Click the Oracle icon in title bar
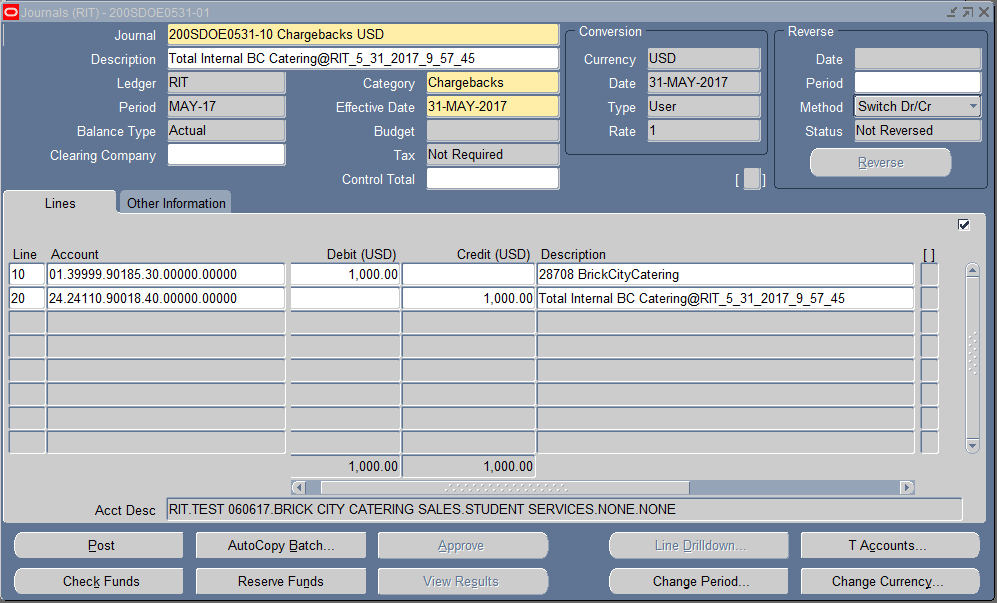Viewport: 997px width, 603px height. [11, 11]
